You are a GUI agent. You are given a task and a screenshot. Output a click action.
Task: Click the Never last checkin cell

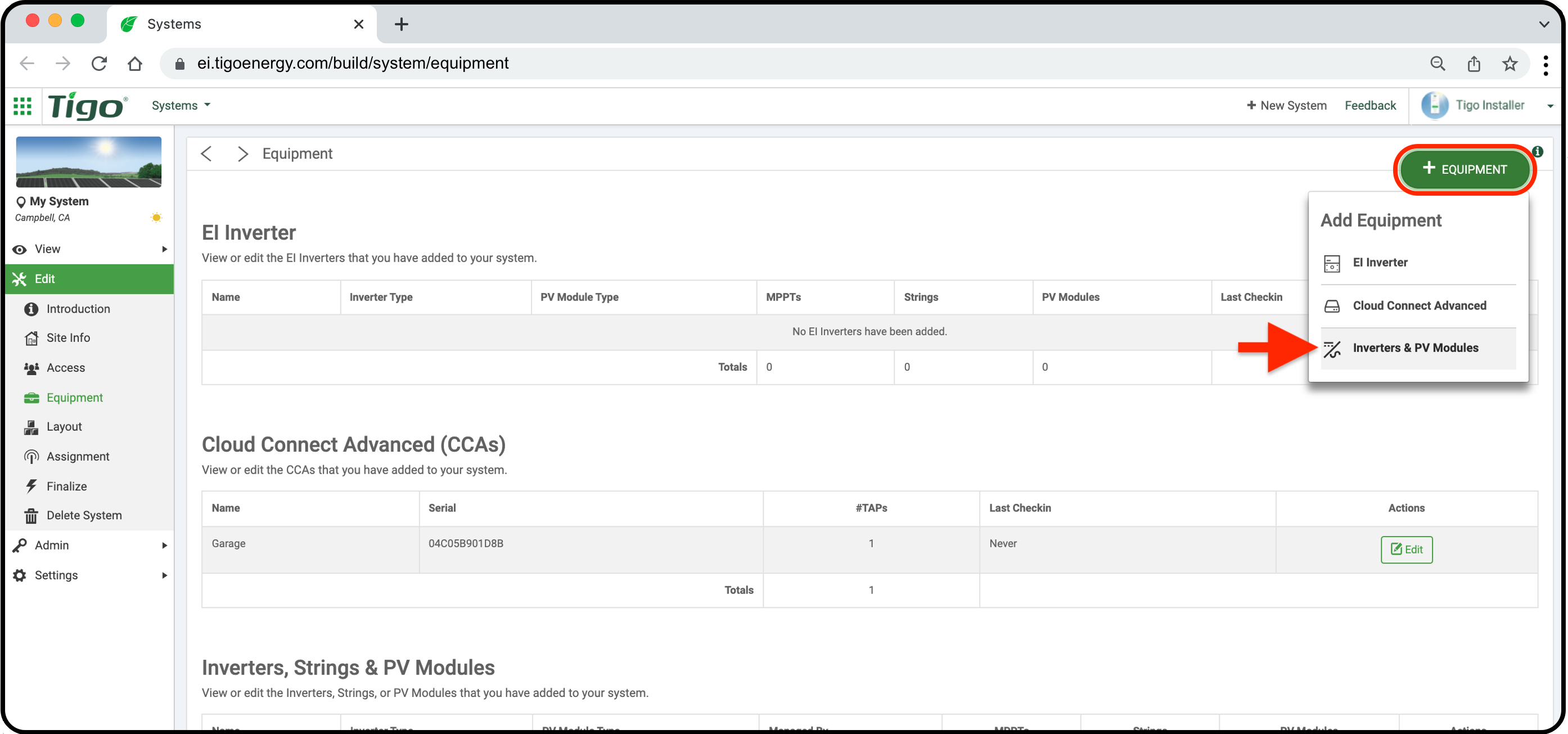1128,550
